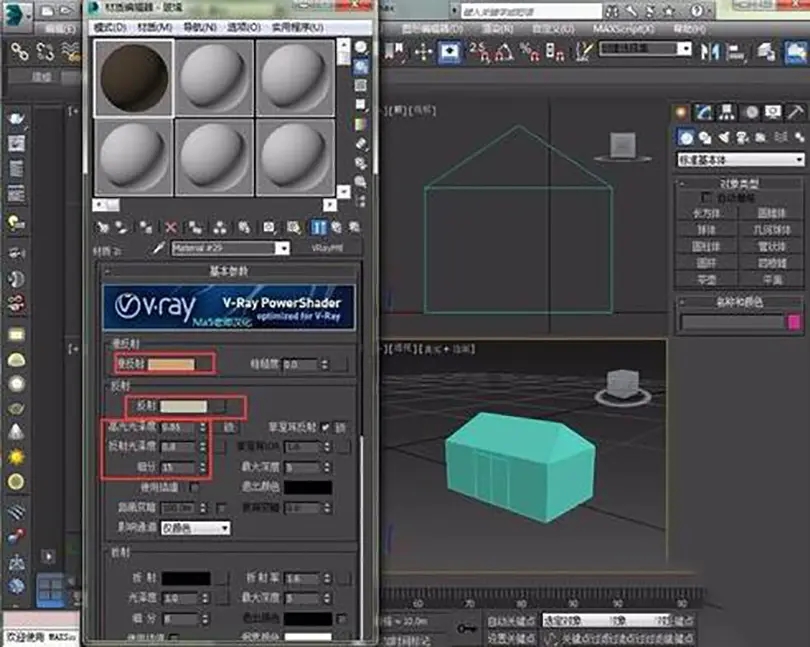Open the Motion panel wheel icon

751,112
